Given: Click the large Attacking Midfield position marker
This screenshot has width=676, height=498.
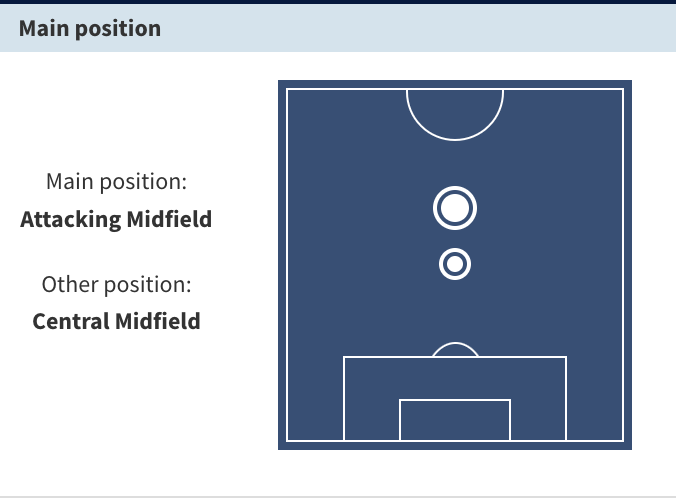Looking at the screenshot, I should [x=455, y=208].
